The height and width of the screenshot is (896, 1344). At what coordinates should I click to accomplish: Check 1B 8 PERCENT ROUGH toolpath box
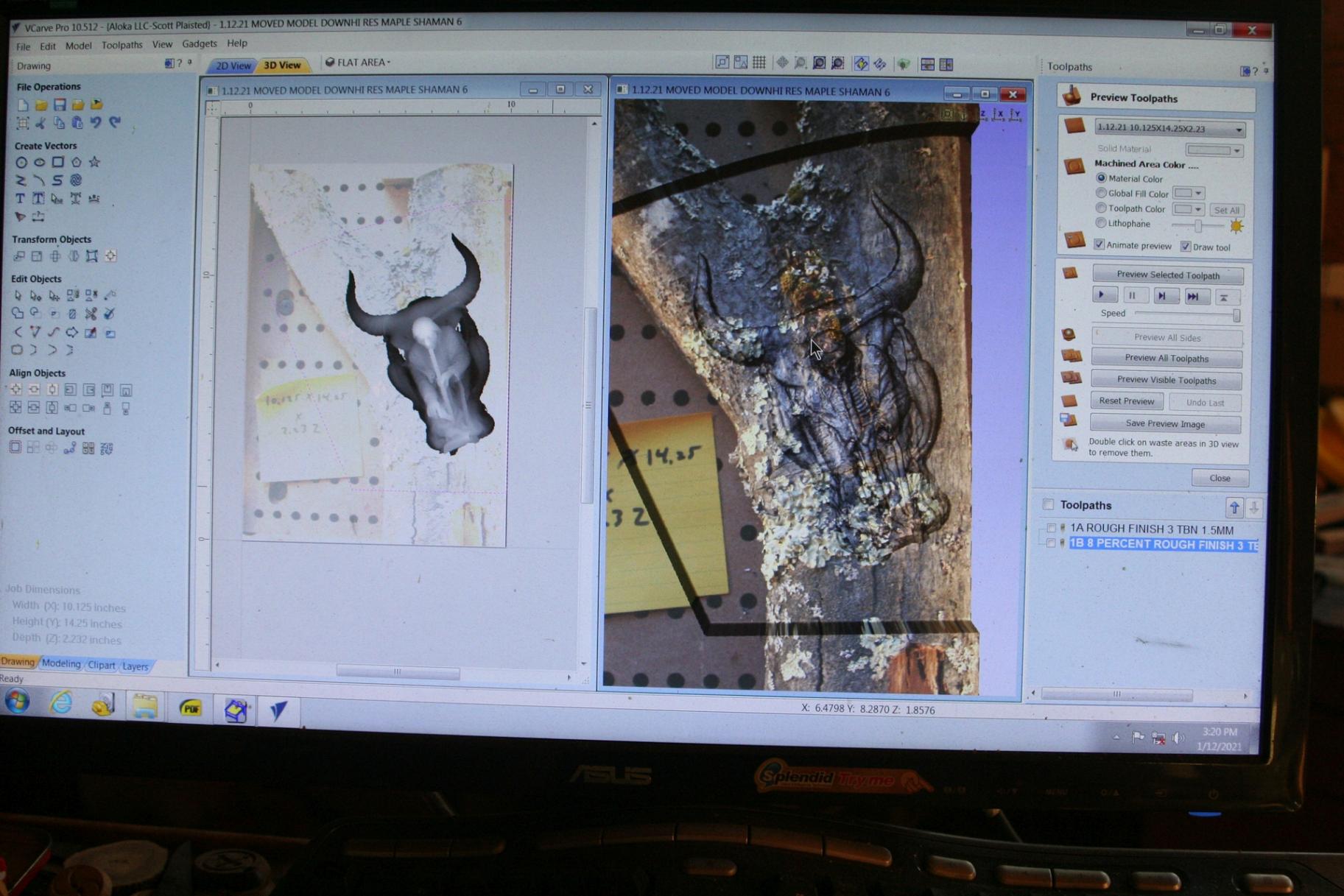pos(1051,543)
